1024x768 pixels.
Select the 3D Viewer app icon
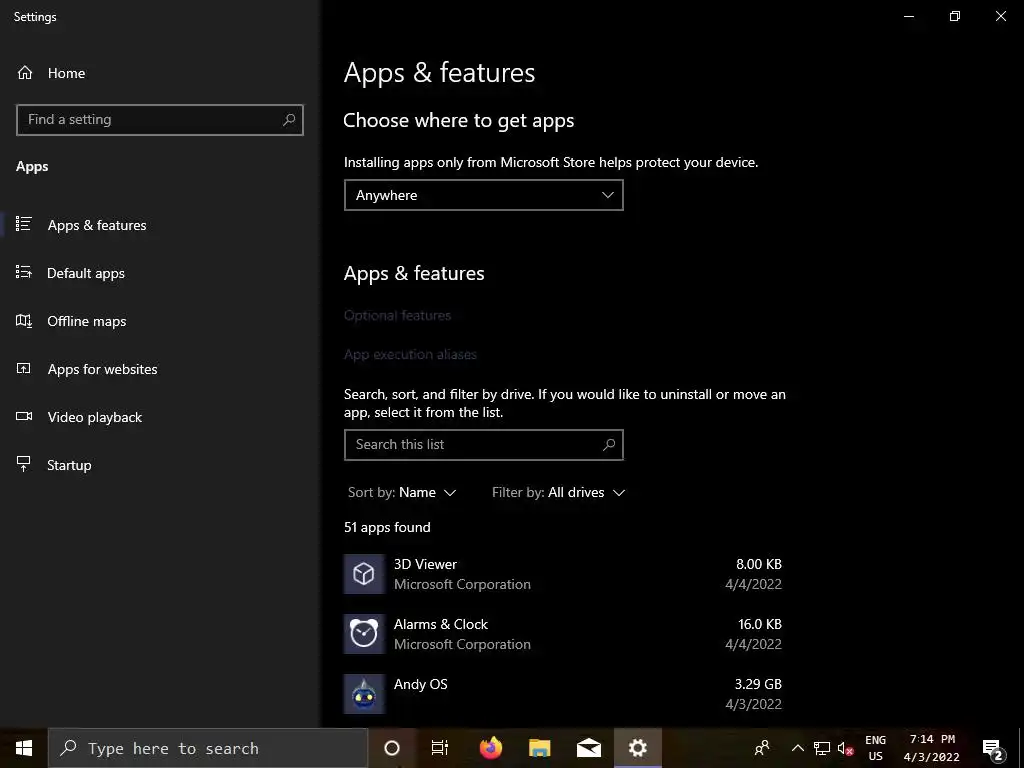pyautogui.click(x=364, y=574)
